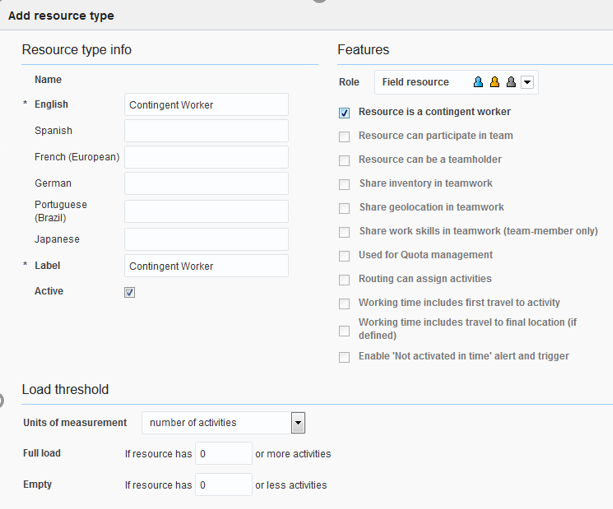Image resolution: width=613 pixels, height=509 pixels.
Task: Check 'Enable Not activated in time alert'
Action: click(x=345, y=357)
